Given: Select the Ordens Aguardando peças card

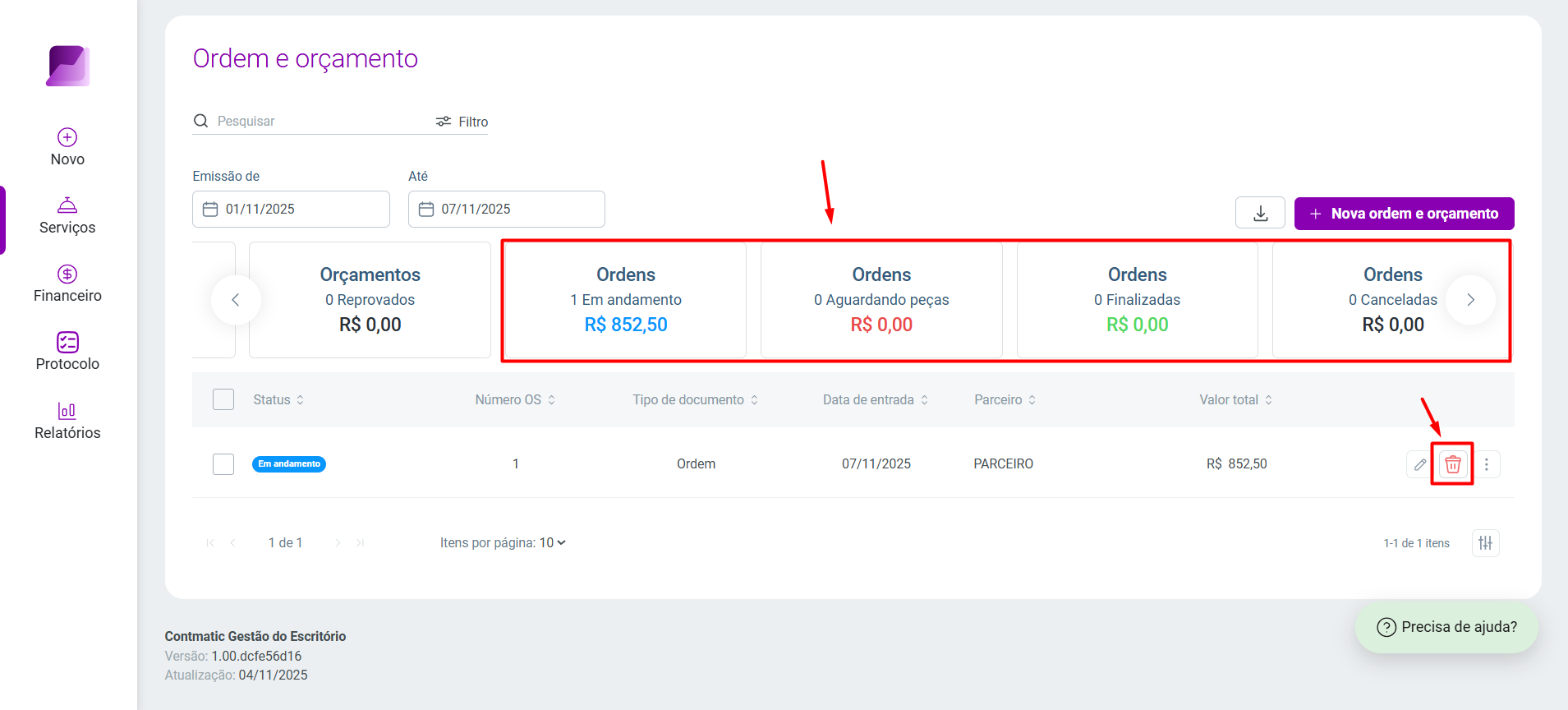Looking at the screenshot, I should [881, 300].
